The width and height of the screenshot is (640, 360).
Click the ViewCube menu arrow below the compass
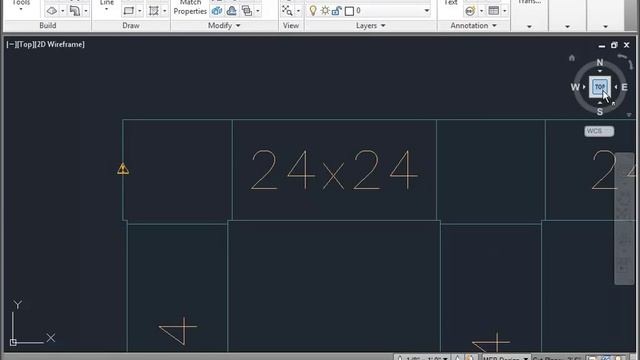point(629,115)
